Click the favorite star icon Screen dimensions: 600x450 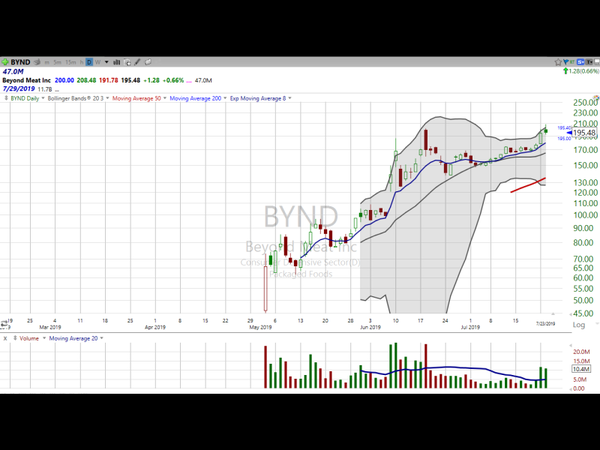[558, 62]
